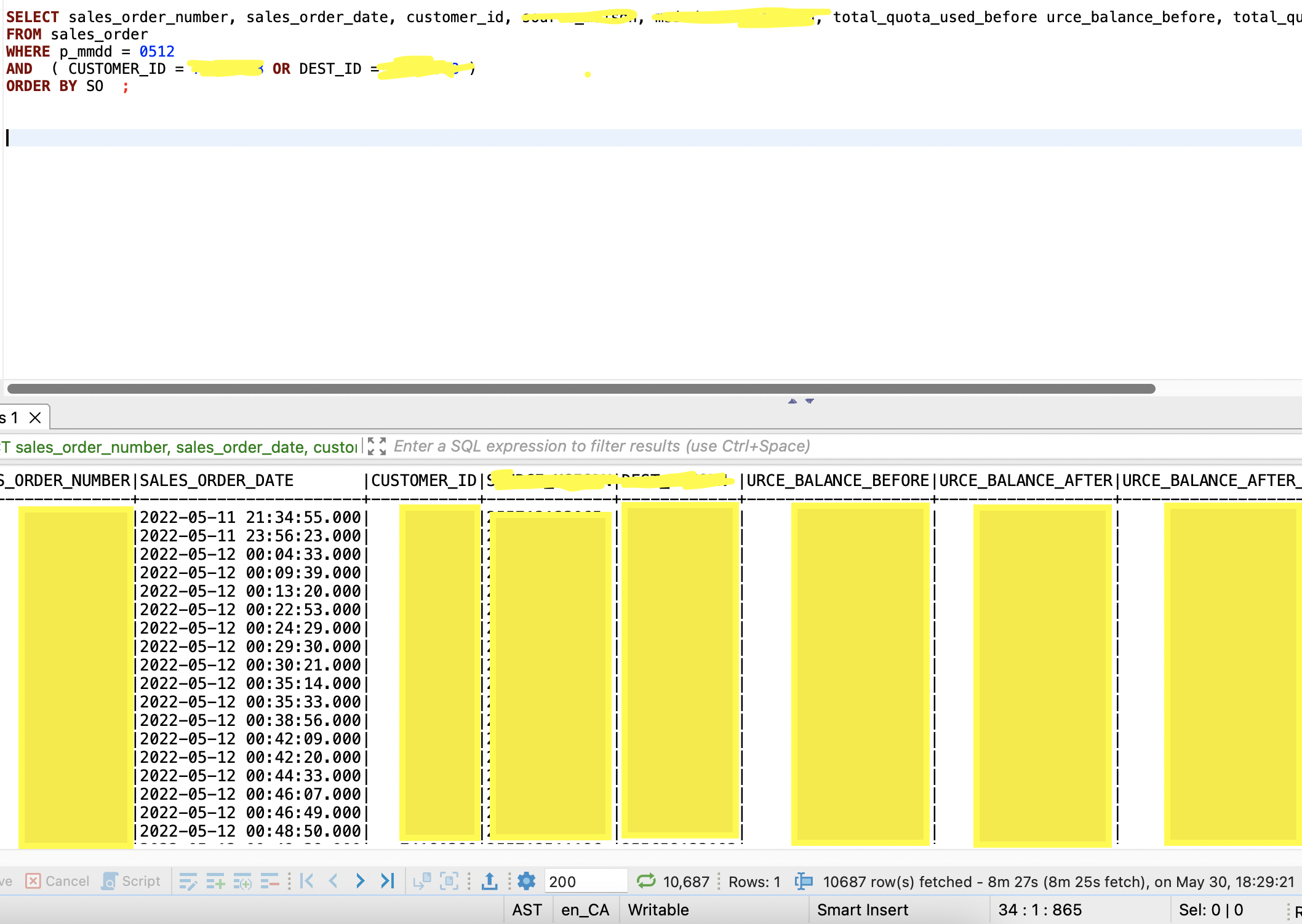Click the Generate Script icon

[x=130, y=880]
